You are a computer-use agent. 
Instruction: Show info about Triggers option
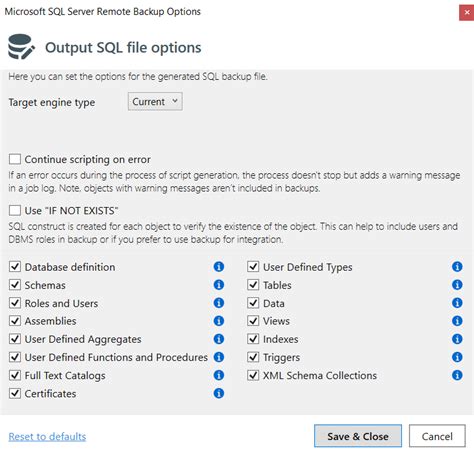coord(457,357)
